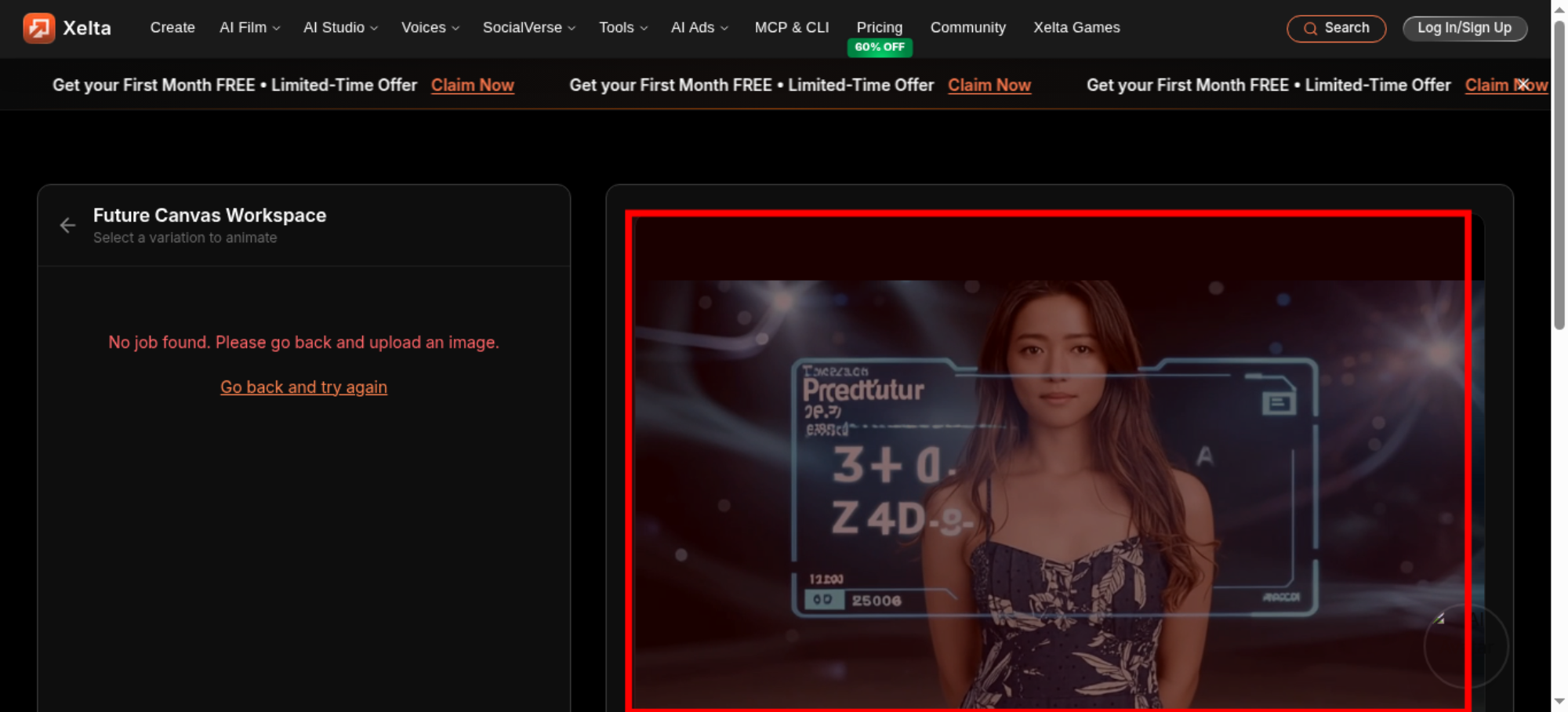Image resolution: width=1568 pixels, height=712 pixels.
Task: Click "Select a variation to animate" subtitle
Action: tap(185, 238)
